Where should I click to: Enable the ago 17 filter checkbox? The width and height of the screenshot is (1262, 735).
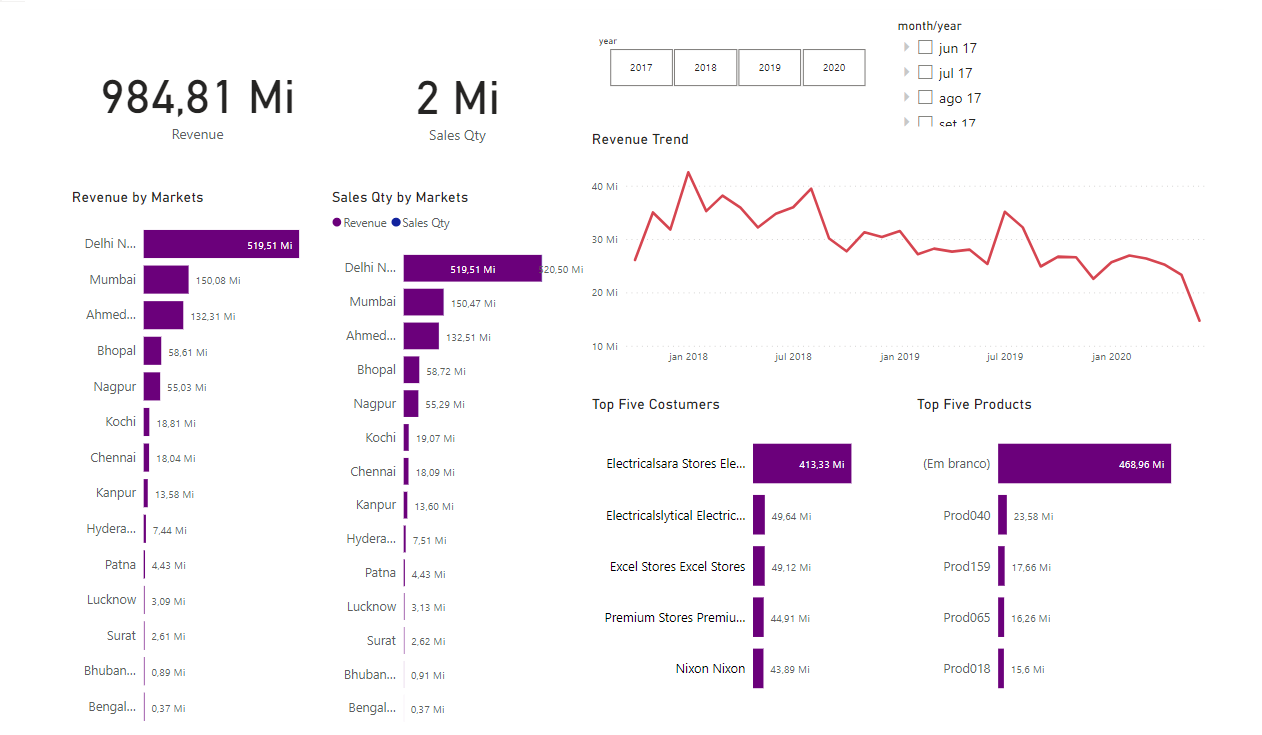pyautogui.click(x=924, y=97)
